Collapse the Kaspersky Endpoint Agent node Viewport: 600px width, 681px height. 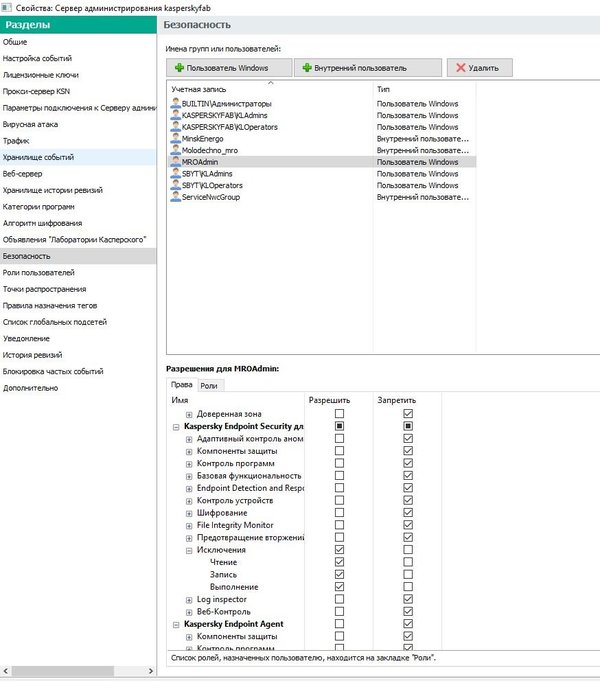pyautogui.click(x=176, y=625)
